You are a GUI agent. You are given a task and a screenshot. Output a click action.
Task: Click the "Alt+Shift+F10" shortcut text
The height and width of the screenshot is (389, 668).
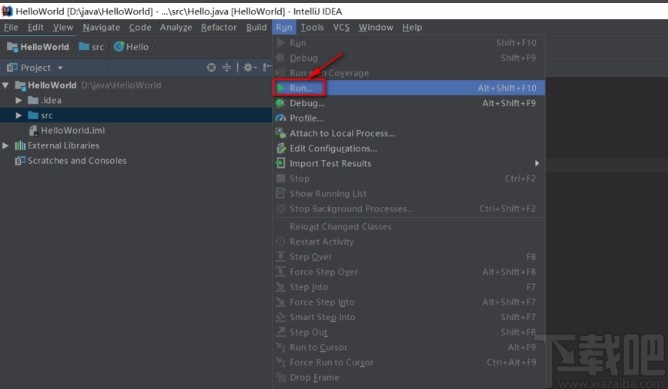507,88
